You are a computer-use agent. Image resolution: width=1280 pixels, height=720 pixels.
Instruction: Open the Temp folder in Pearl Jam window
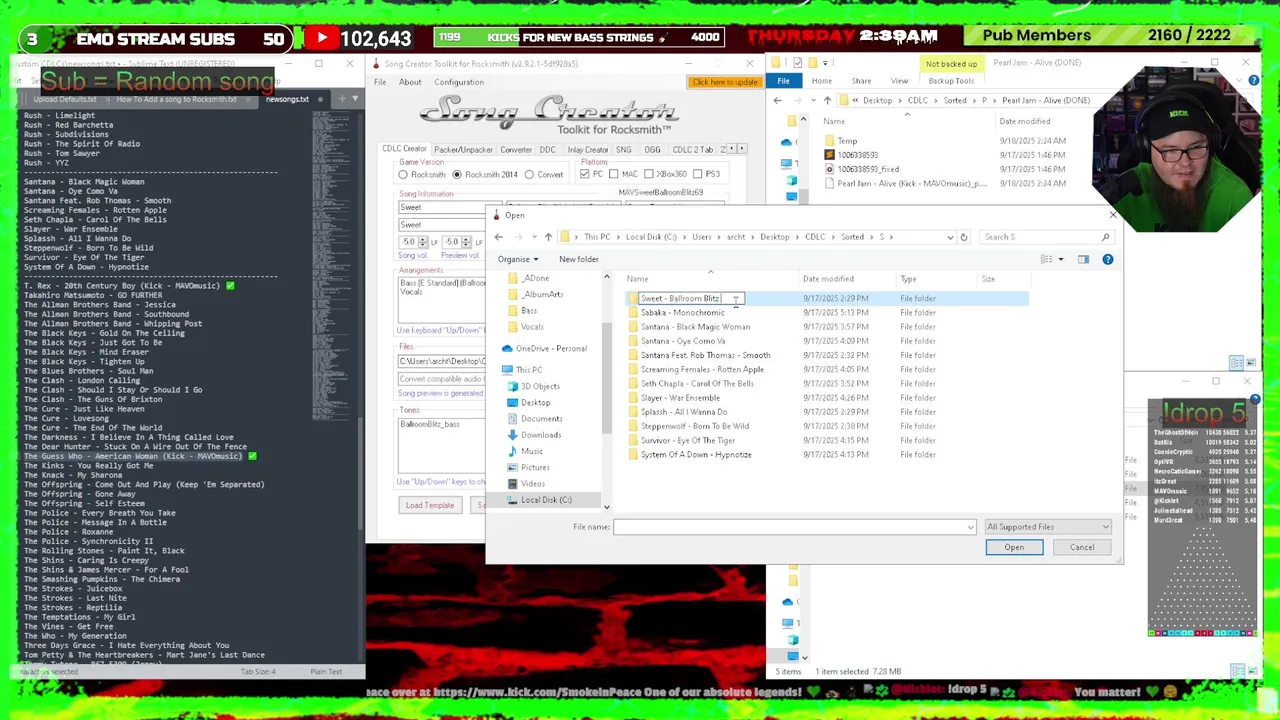pyautogui.click(x=847, y=141)
